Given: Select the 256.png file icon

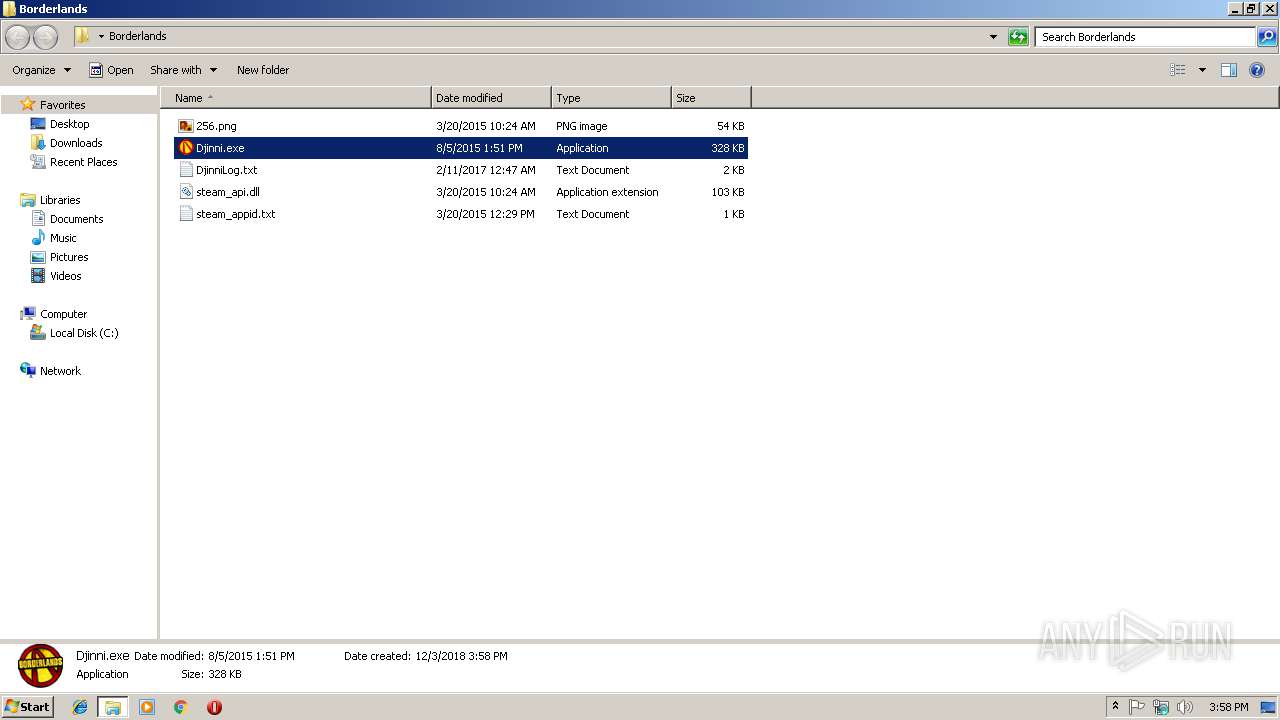Looking at the screenshot, I should tap(186, 126).
